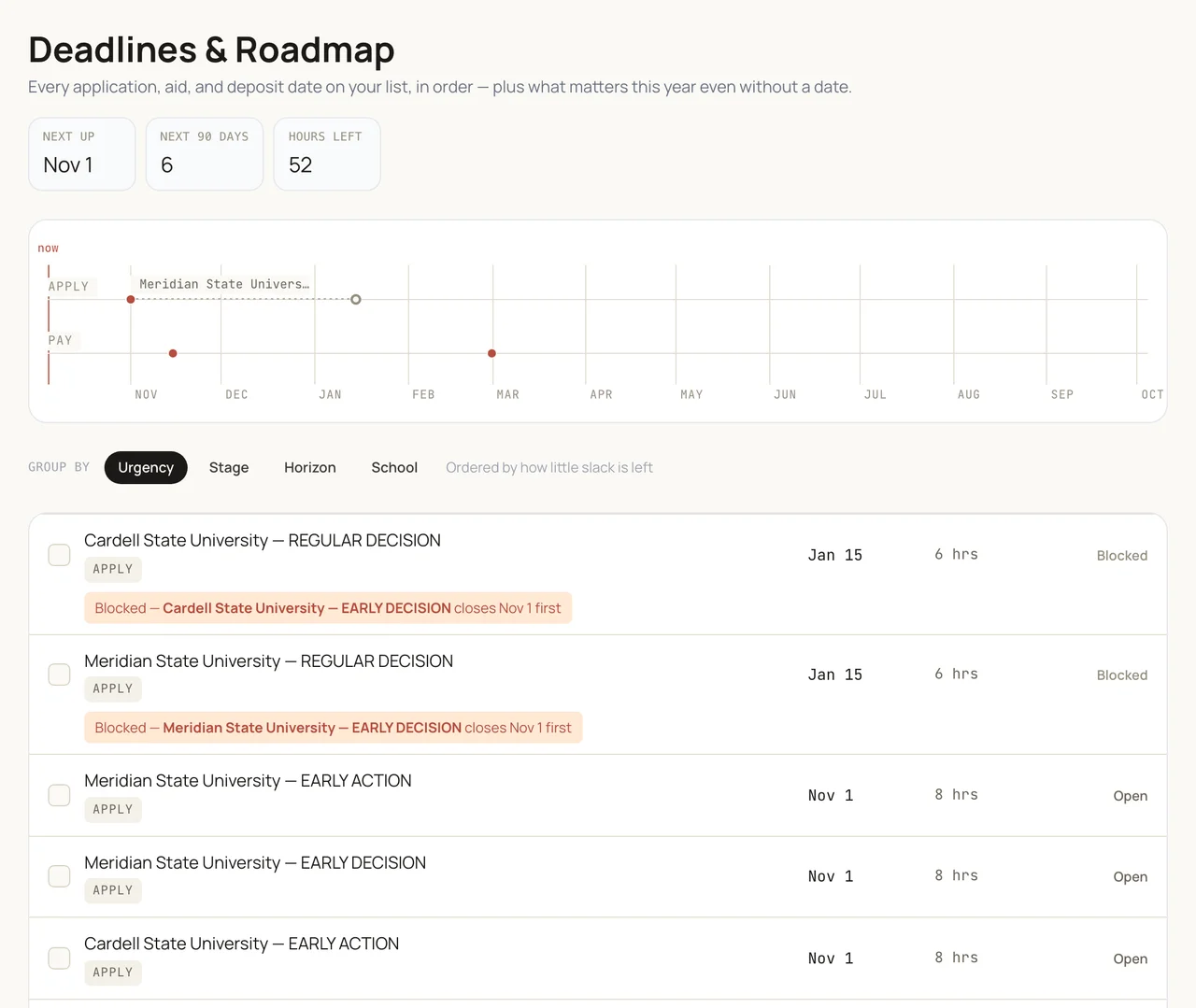Click the Blocked status on Cardell REGULAR DECISION
1196x1008 pixels.
click(1122, 555)
